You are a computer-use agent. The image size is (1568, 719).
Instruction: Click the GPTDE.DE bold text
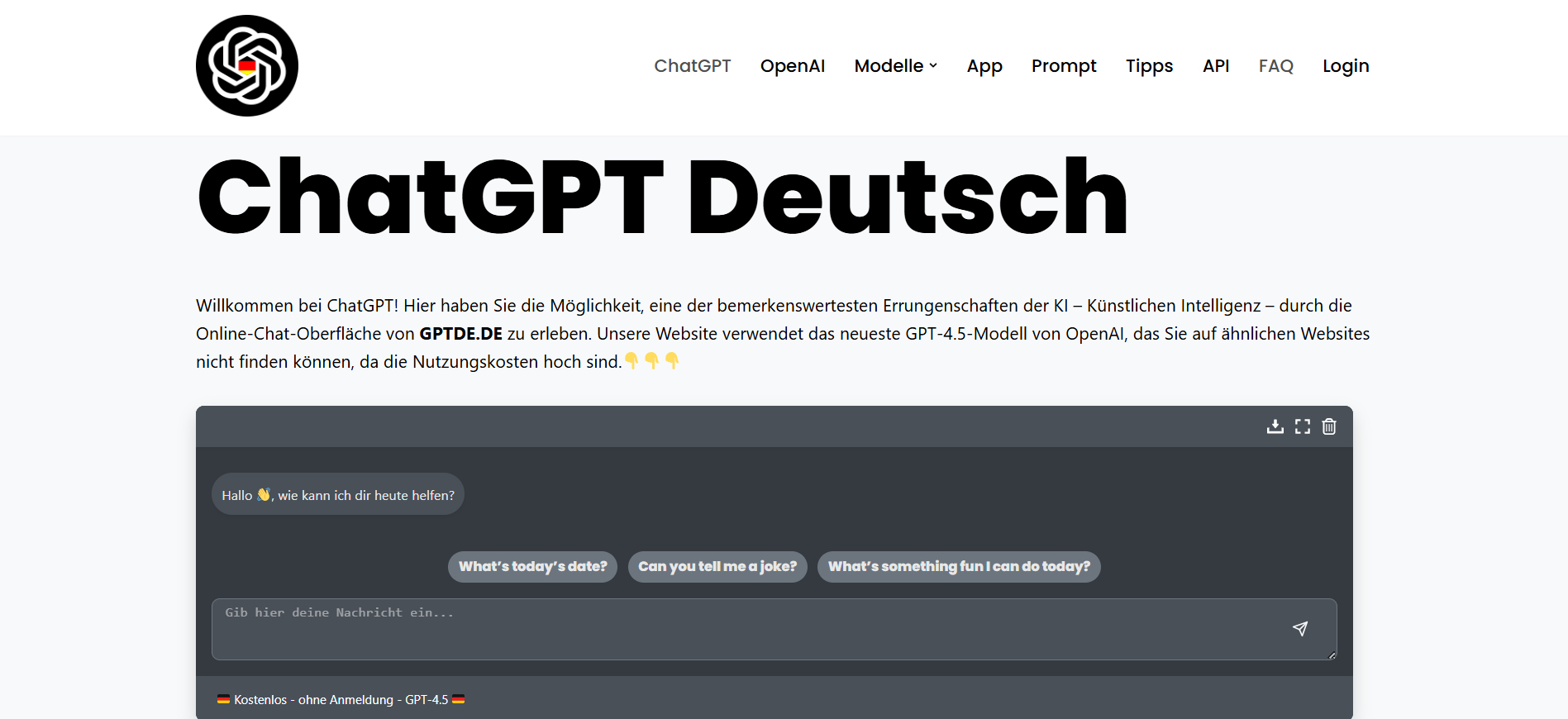pyautogui.click(x=460, y=334)
